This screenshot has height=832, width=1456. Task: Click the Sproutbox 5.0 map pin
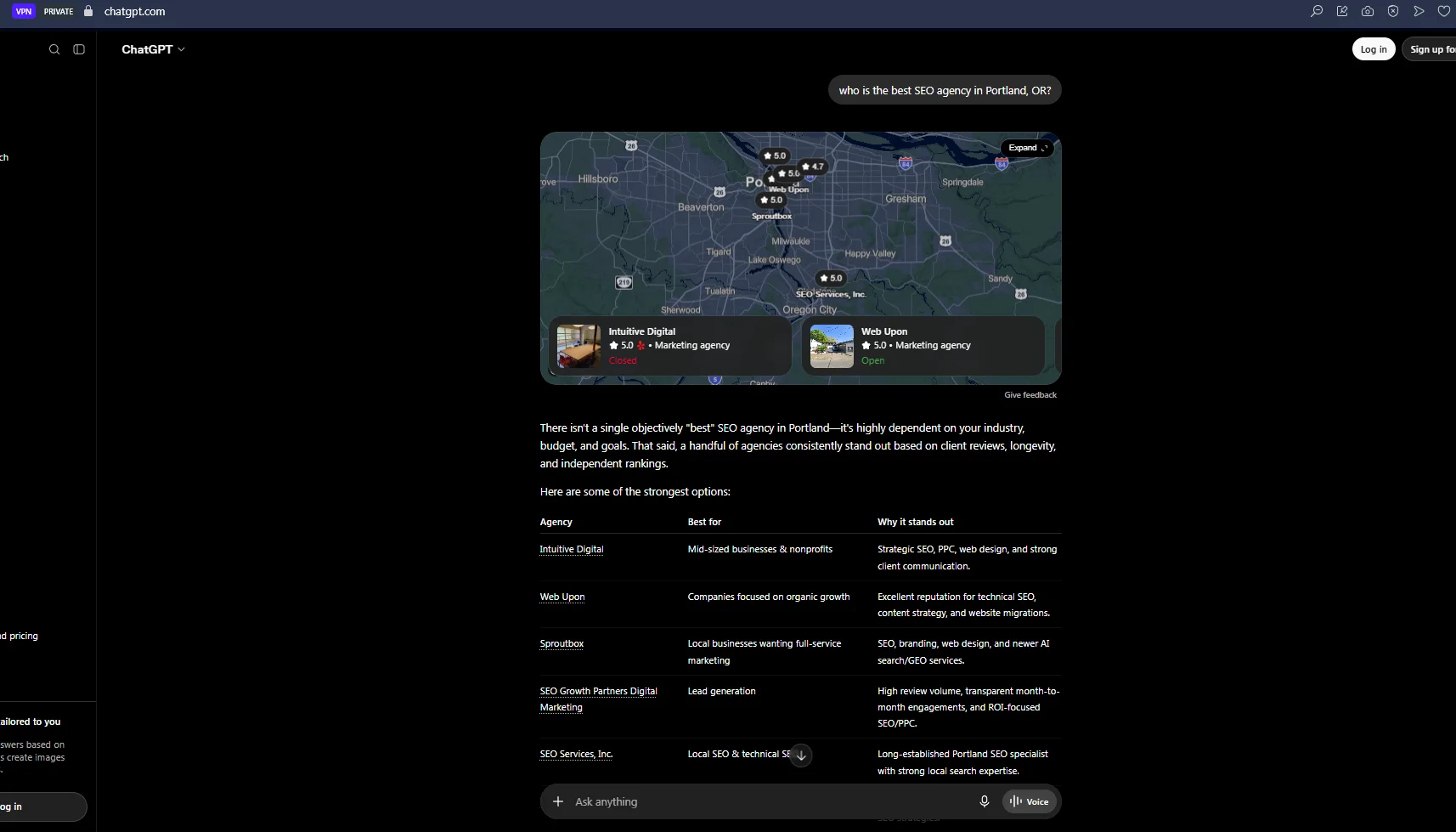pyautogui.click(x=771, y=200)
